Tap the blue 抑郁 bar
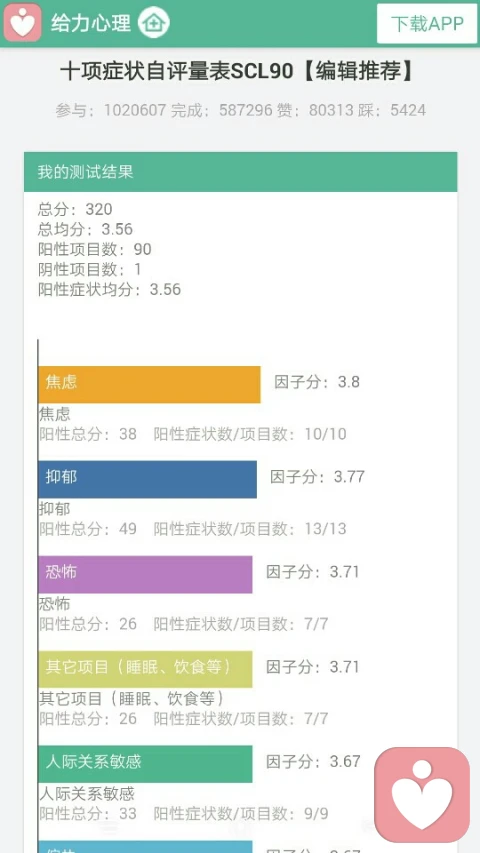Screen dimensions: 480x853 click(x=147, y=479)
